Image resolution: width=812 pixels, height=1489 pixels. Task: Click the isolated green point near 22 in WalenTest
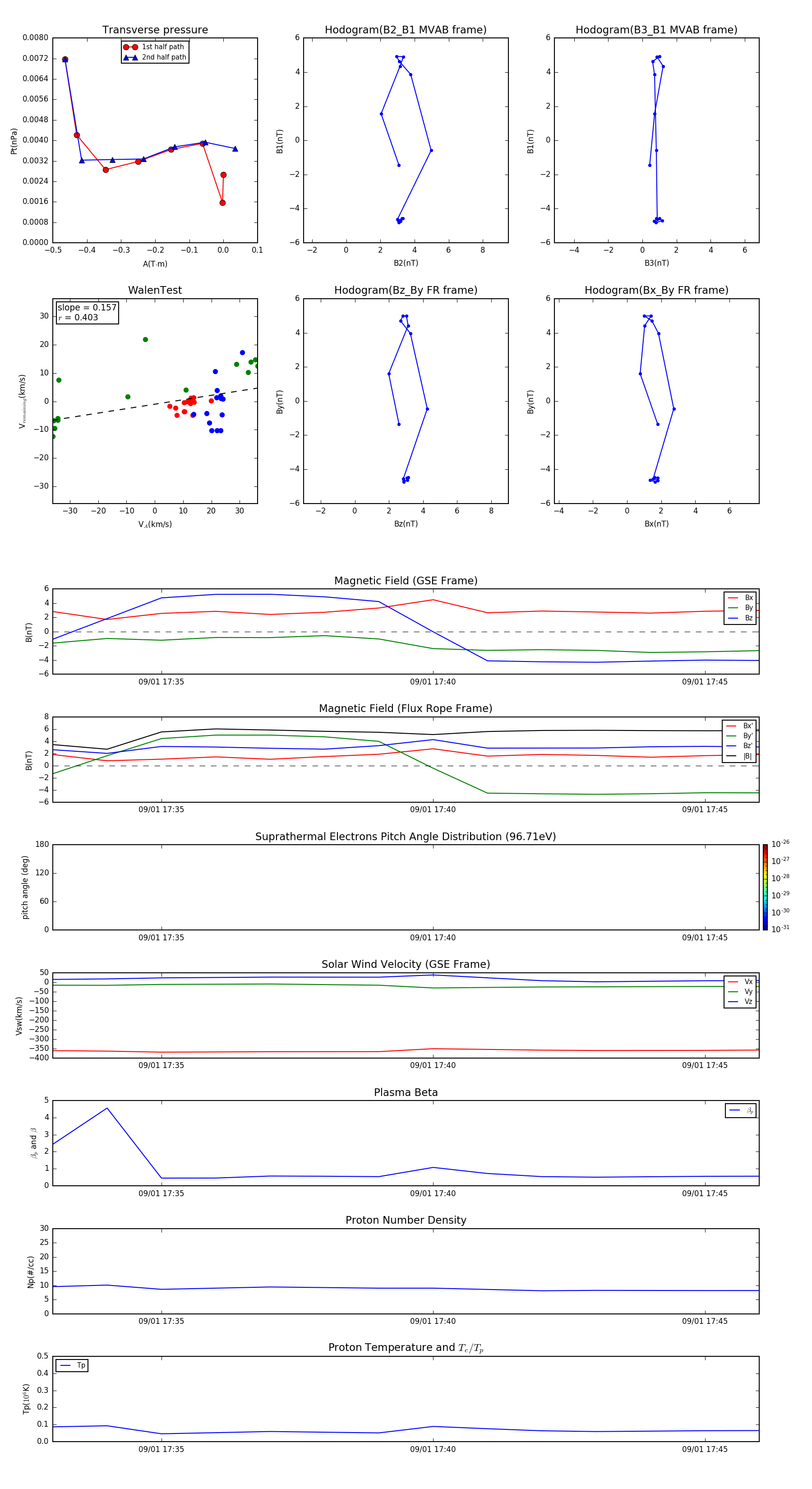pyautogui.click(x=145, y=340)
